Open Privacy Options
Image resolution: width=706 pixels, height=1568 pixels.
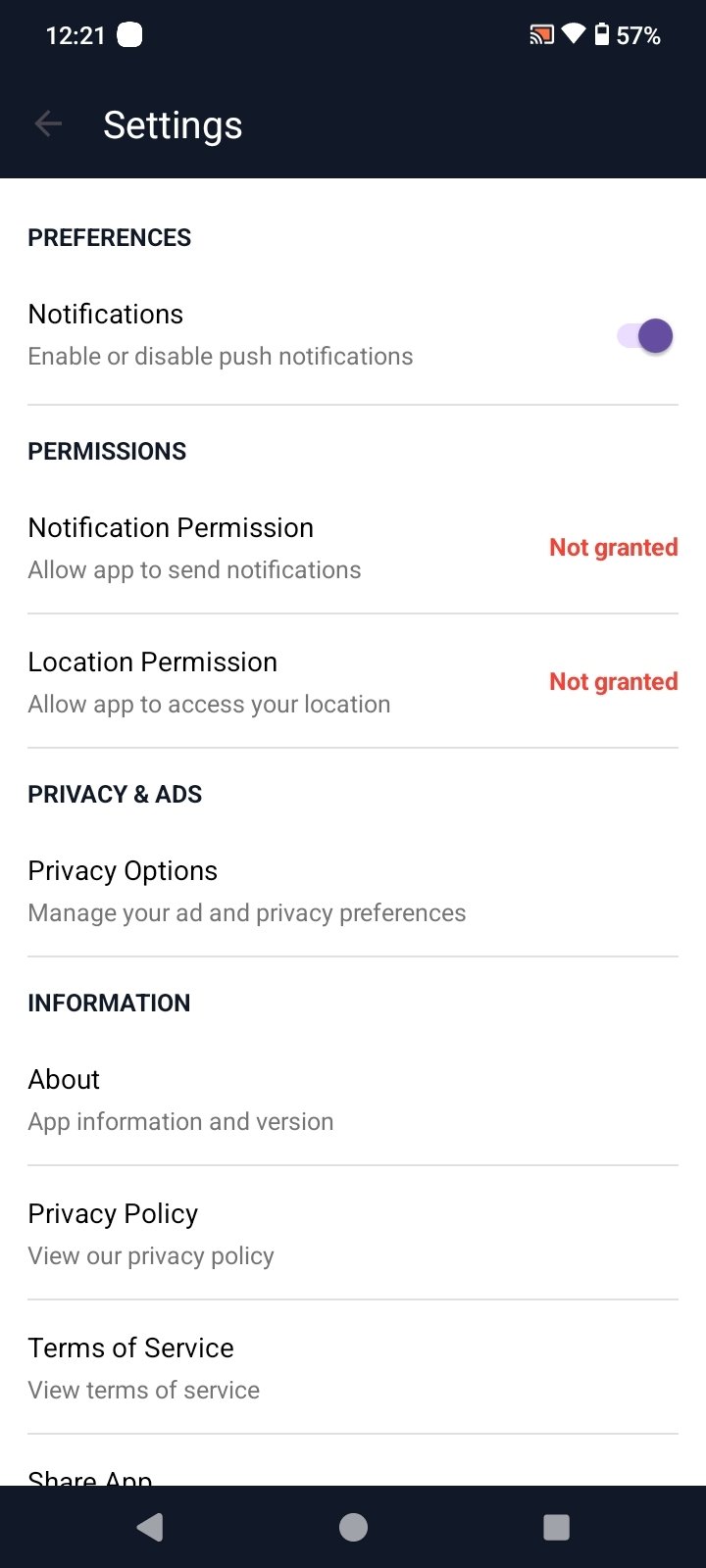pyautogui.click(x=245, y=890)
